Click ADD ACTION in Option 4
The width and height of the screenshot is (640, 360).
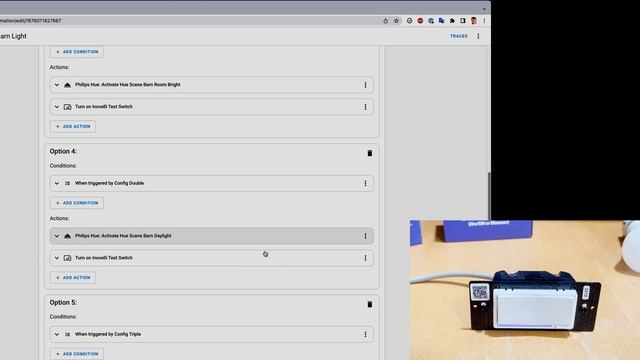[x=73, y=278]
